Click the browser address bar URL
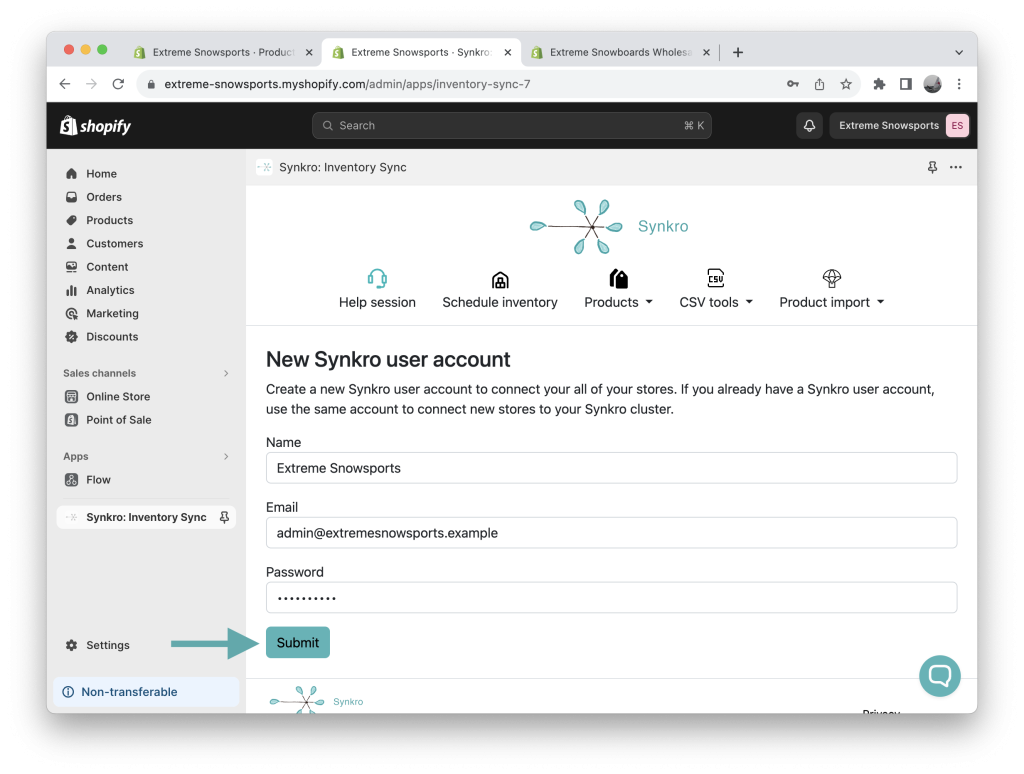This screenshot has height=774, width=1024. coord(347,84)
